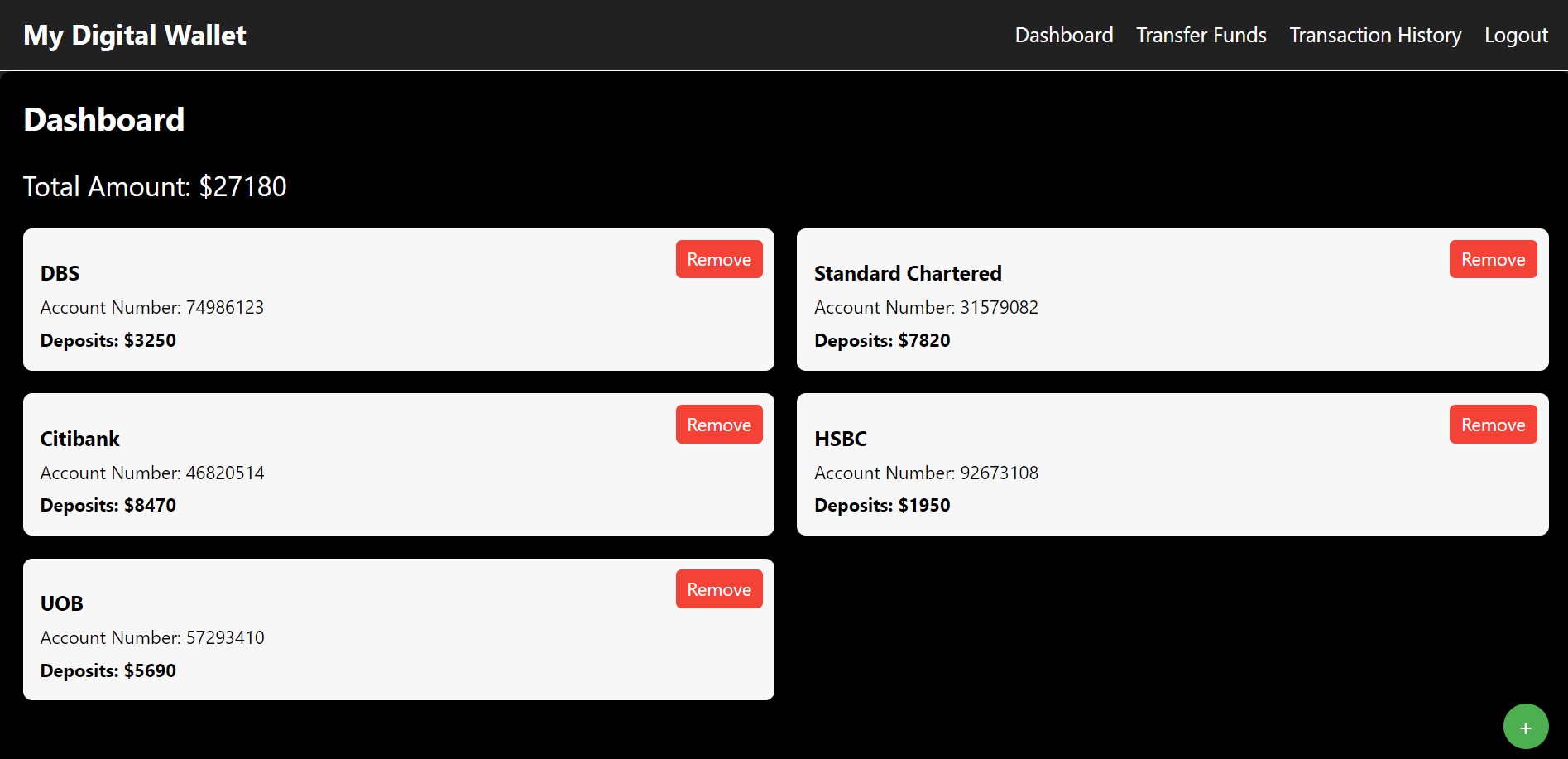The height and width of the screenshot is (759, 1568).
Task: Remove the DBS account
Action: point(719,259)
